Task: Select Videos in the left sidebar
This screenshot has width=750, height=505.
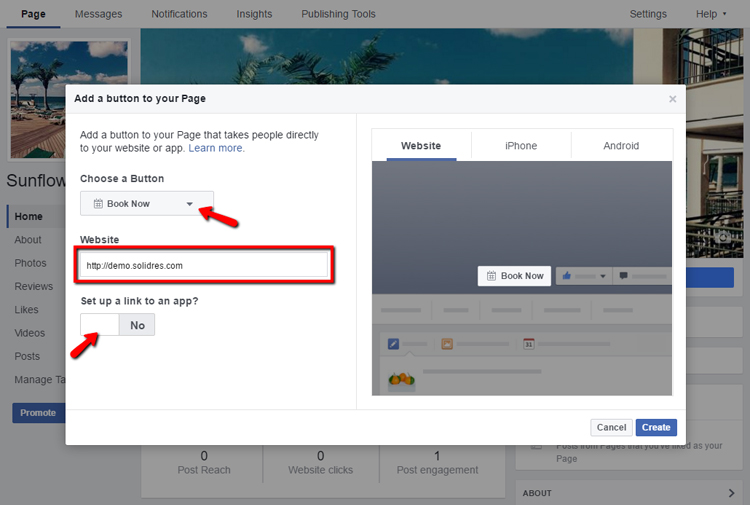Action: (x=30, y=333)
